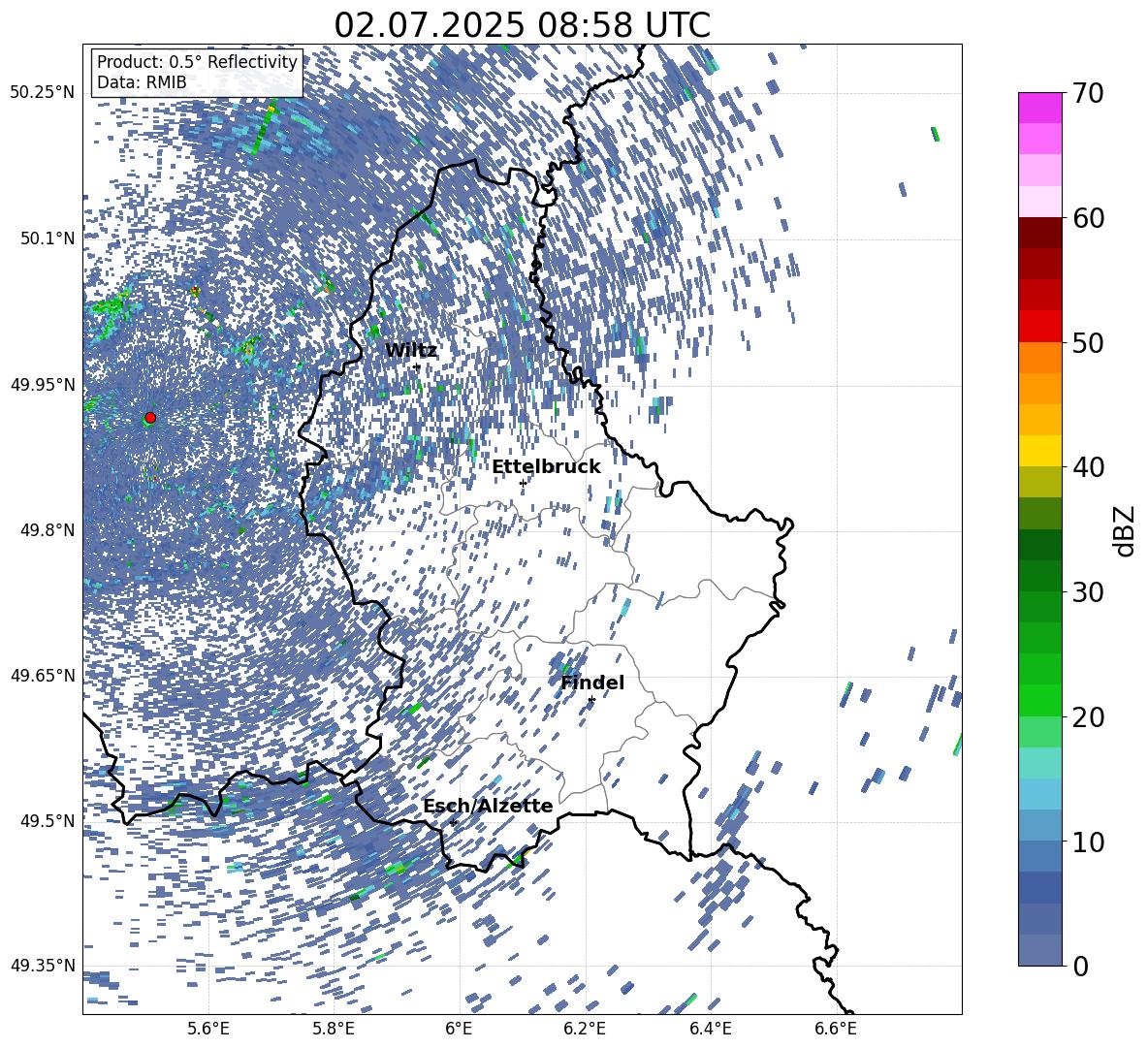Click the 6.6°E longitude tick label

(836, 1029)
